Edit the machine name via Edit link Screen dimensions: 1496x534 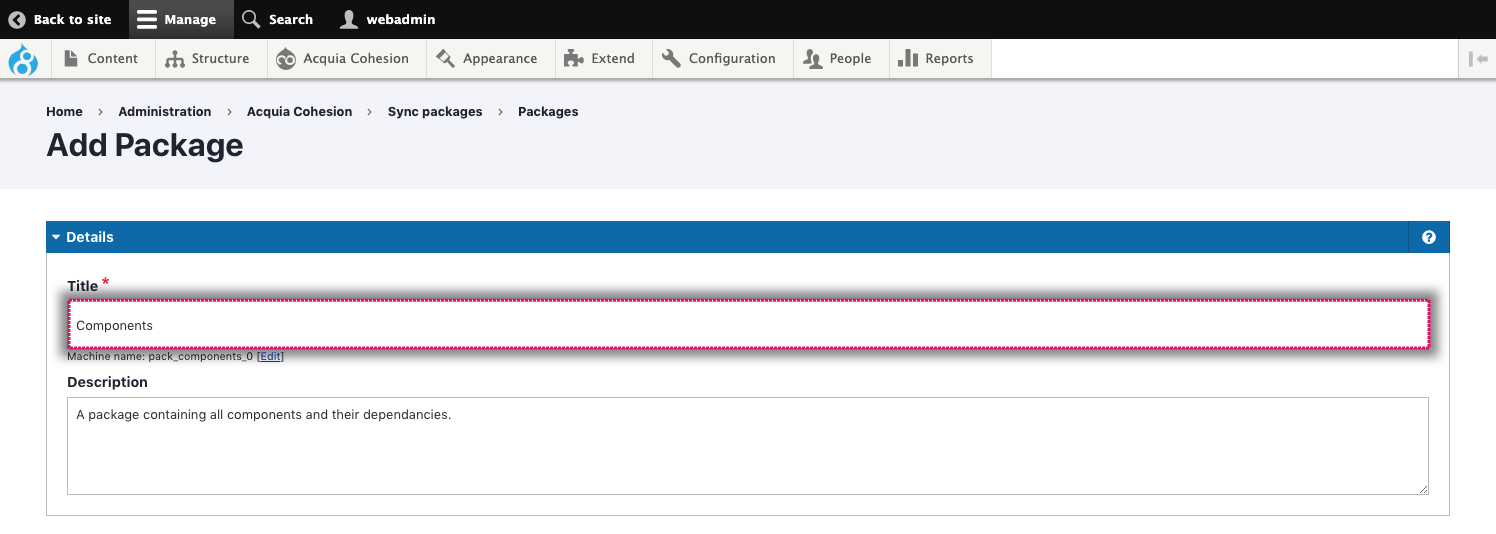coord(270,356)
